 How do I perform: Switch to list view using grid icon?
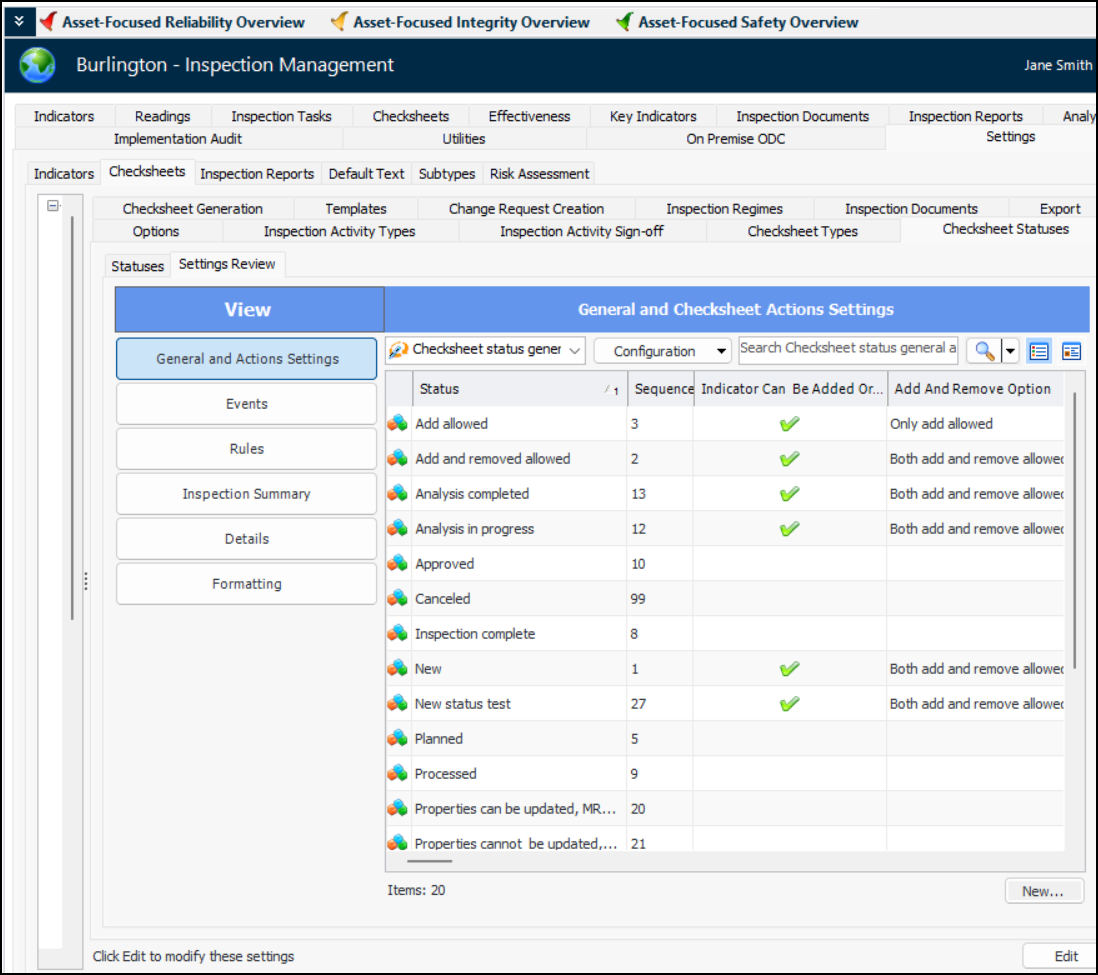click(x=1039, y=351)
